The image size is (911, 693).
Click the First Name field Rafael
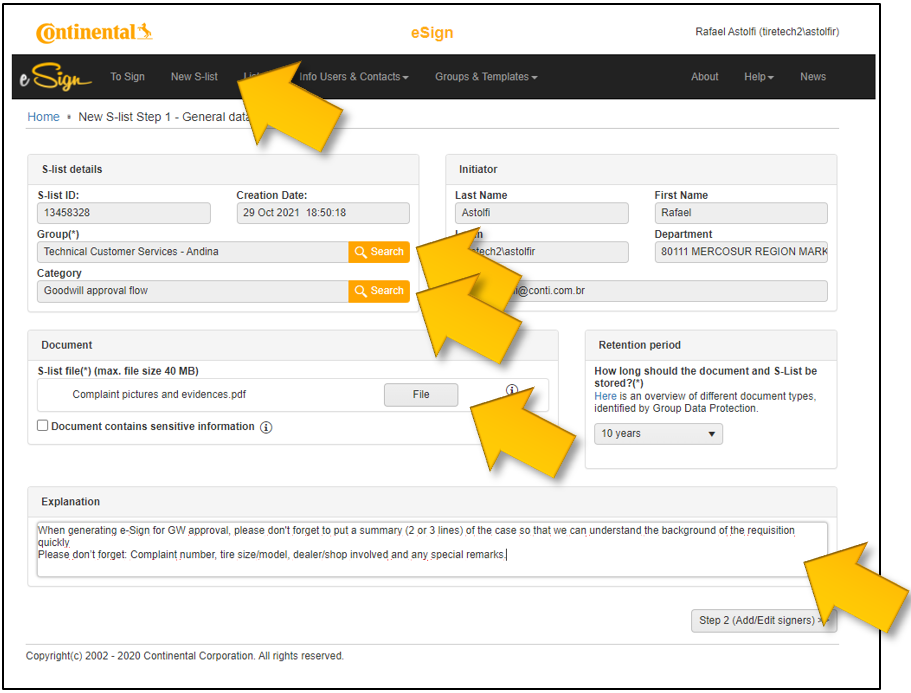(741, 213)
